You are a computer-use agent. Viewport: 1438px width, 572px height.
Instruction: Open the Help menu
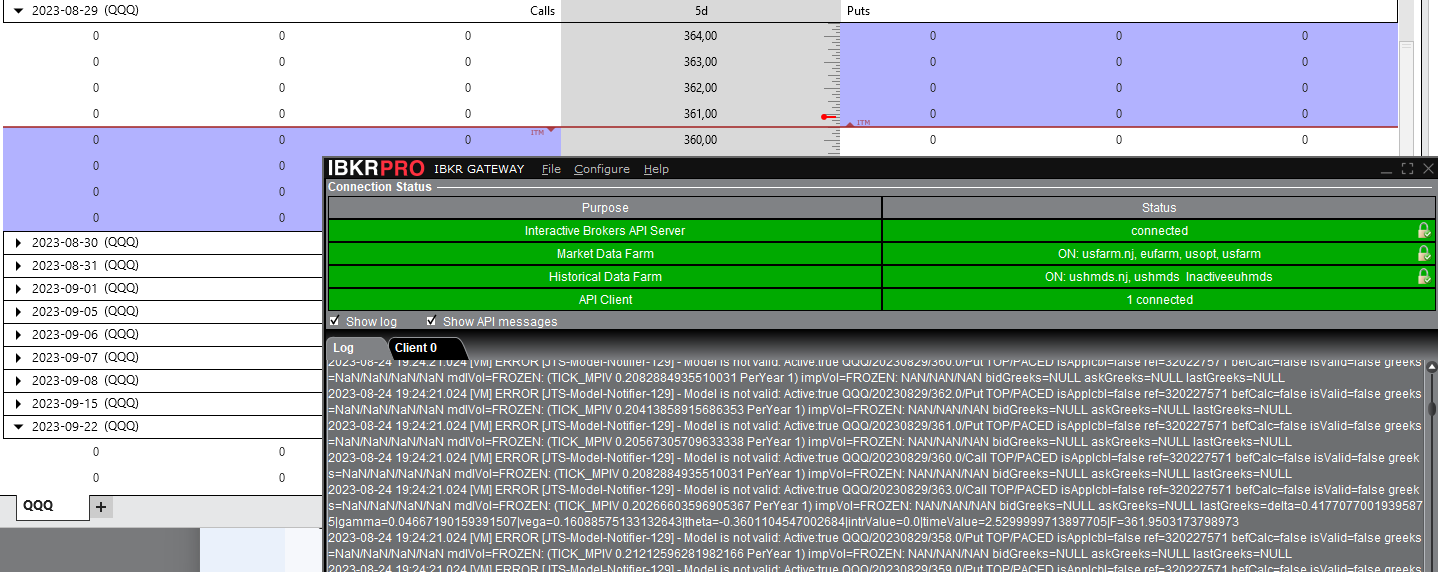(x=656, y=169)
